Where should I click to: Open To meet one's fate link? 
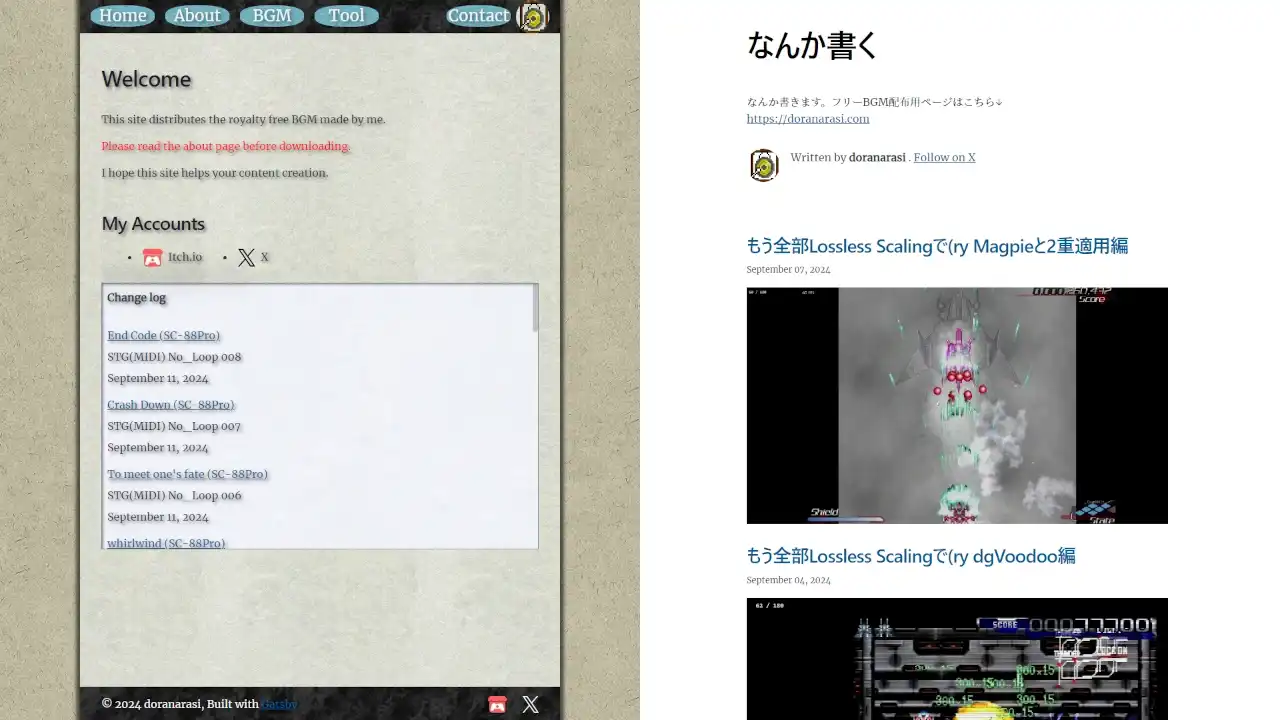(x=187, y=474)
